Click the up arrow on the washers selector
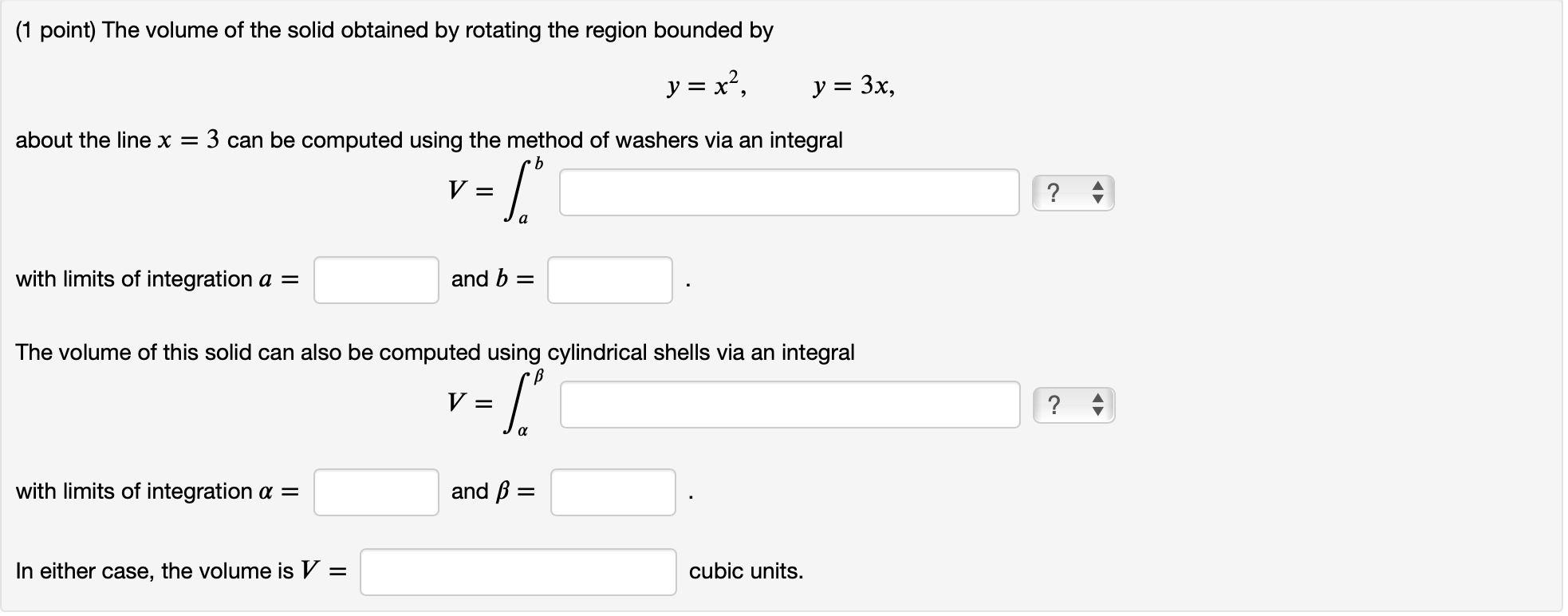Image resolution: width=1568 pixels, height=616 pixels. pos(1097,186)
